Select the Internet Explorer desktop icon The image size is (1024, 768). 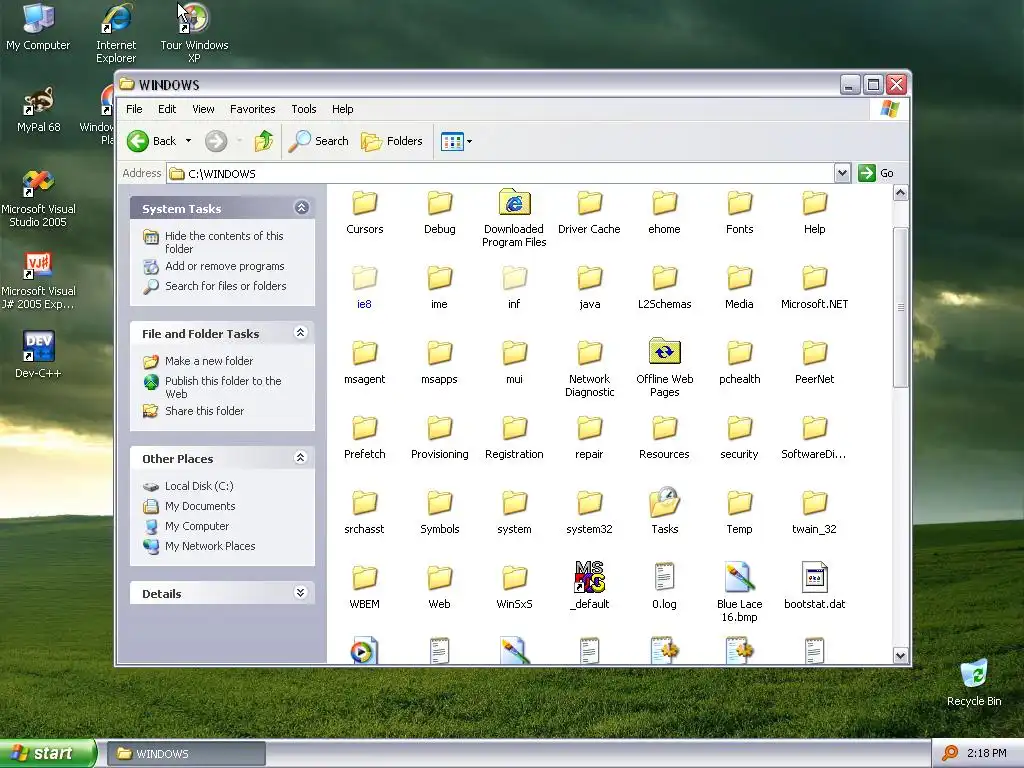pos(116,33)
